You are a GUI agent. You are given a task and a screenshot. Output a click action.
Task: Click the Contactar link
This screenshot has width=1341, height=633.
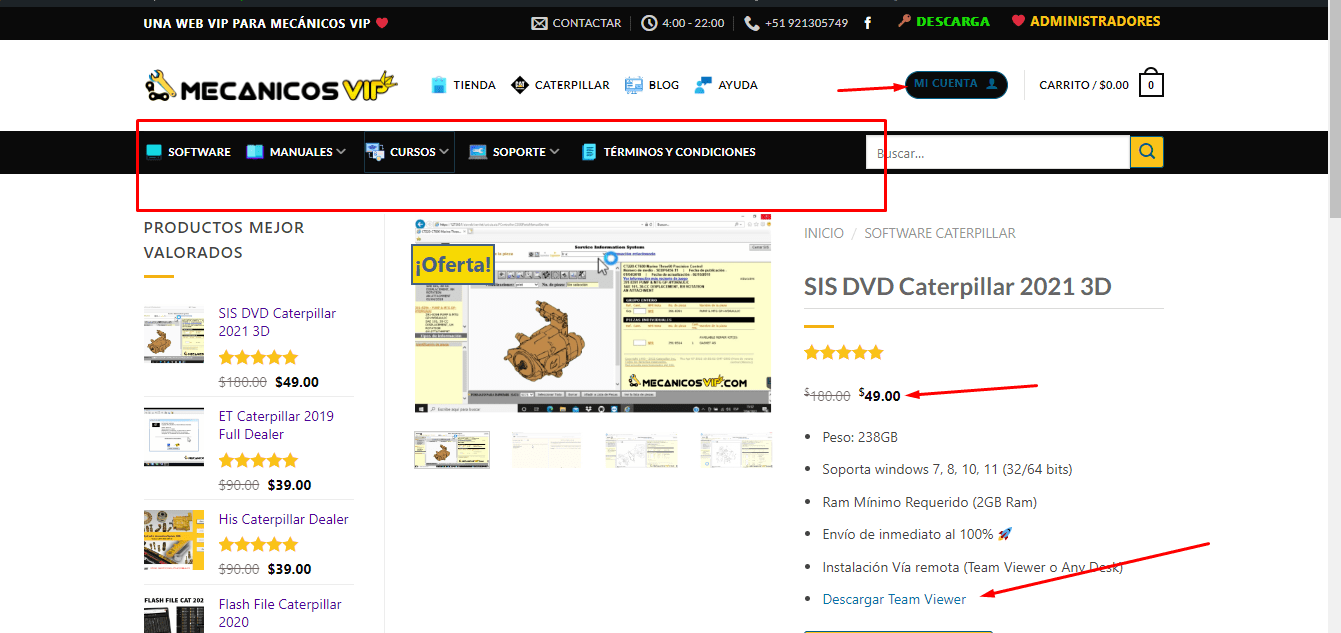587,23
